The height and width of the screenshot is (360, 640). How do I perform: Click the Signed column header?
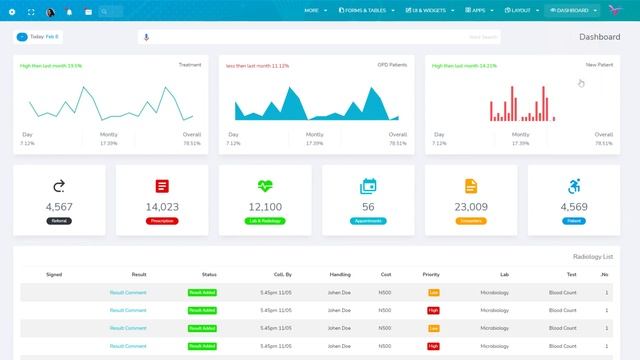[54, 275]
